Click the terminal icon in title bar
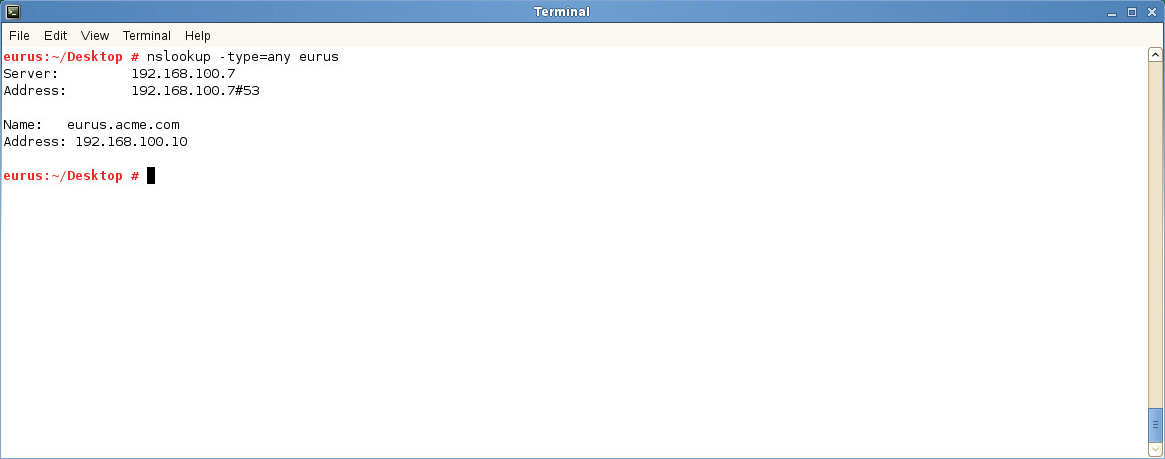This screenshot has height=459, width=1165. (13, 11)
